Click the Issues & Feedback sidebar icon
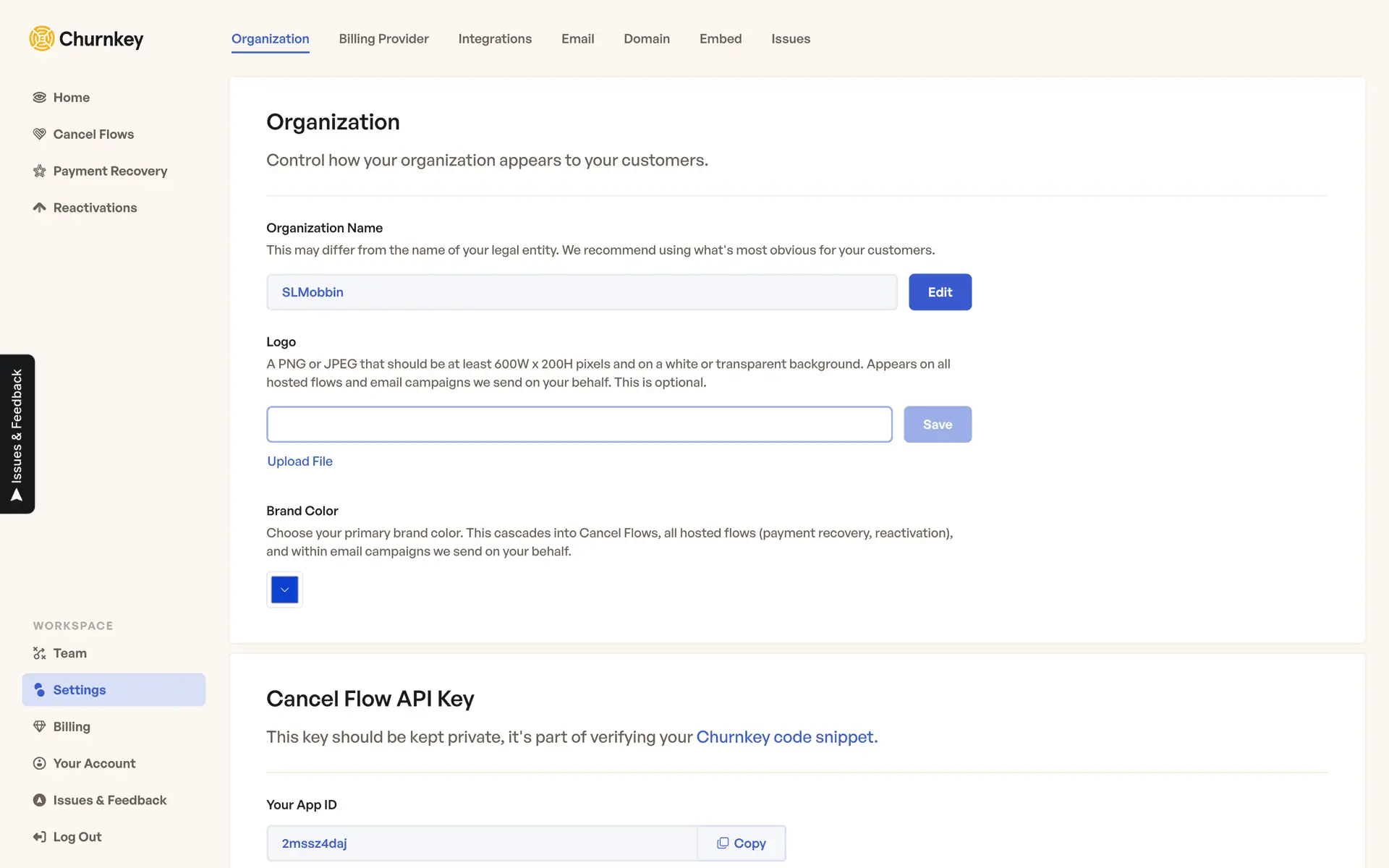Viewport: 1389px width, 868px height. 40,800
